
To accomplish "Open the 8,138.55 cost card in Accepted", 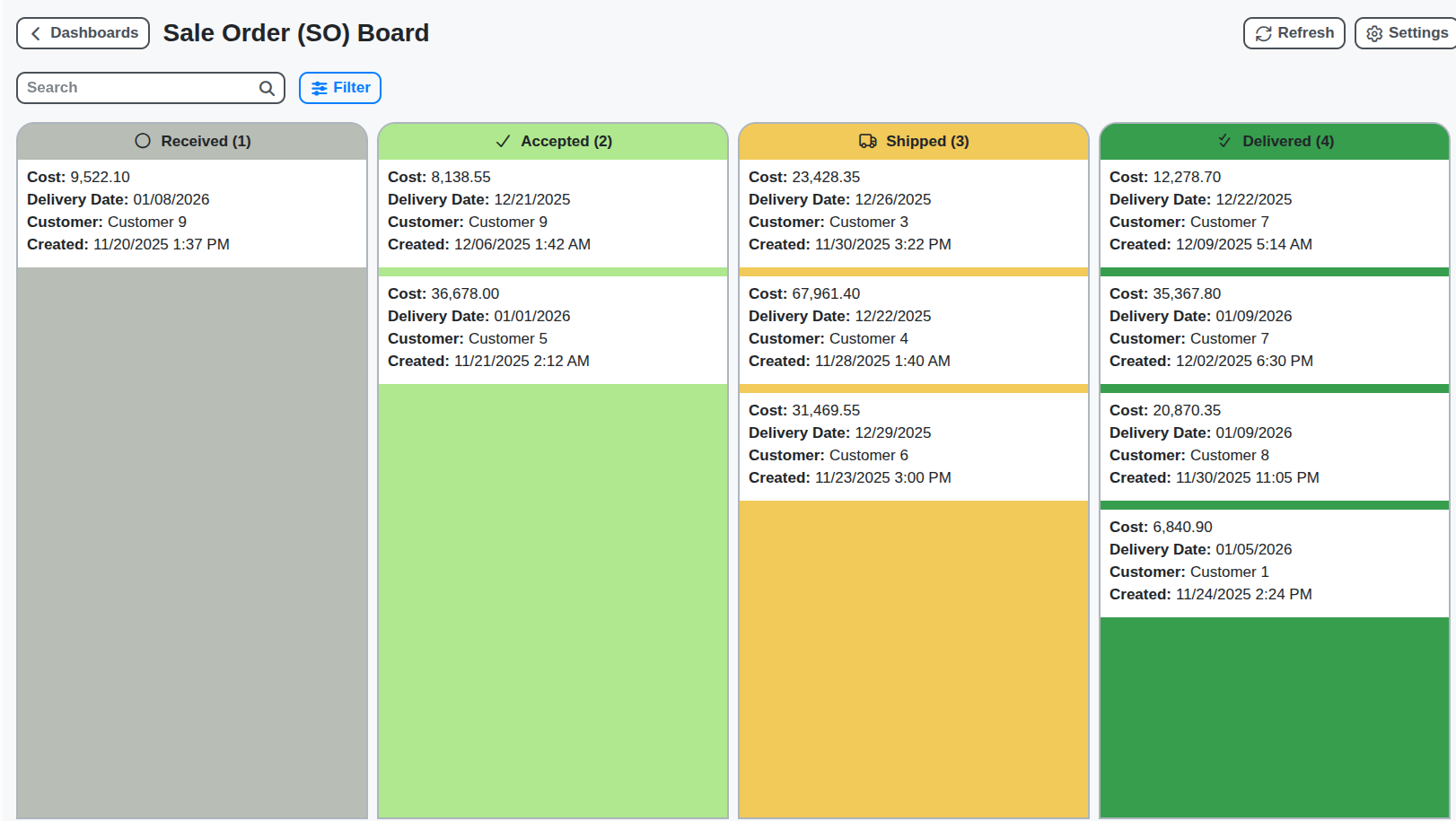I will coord(552,210).
